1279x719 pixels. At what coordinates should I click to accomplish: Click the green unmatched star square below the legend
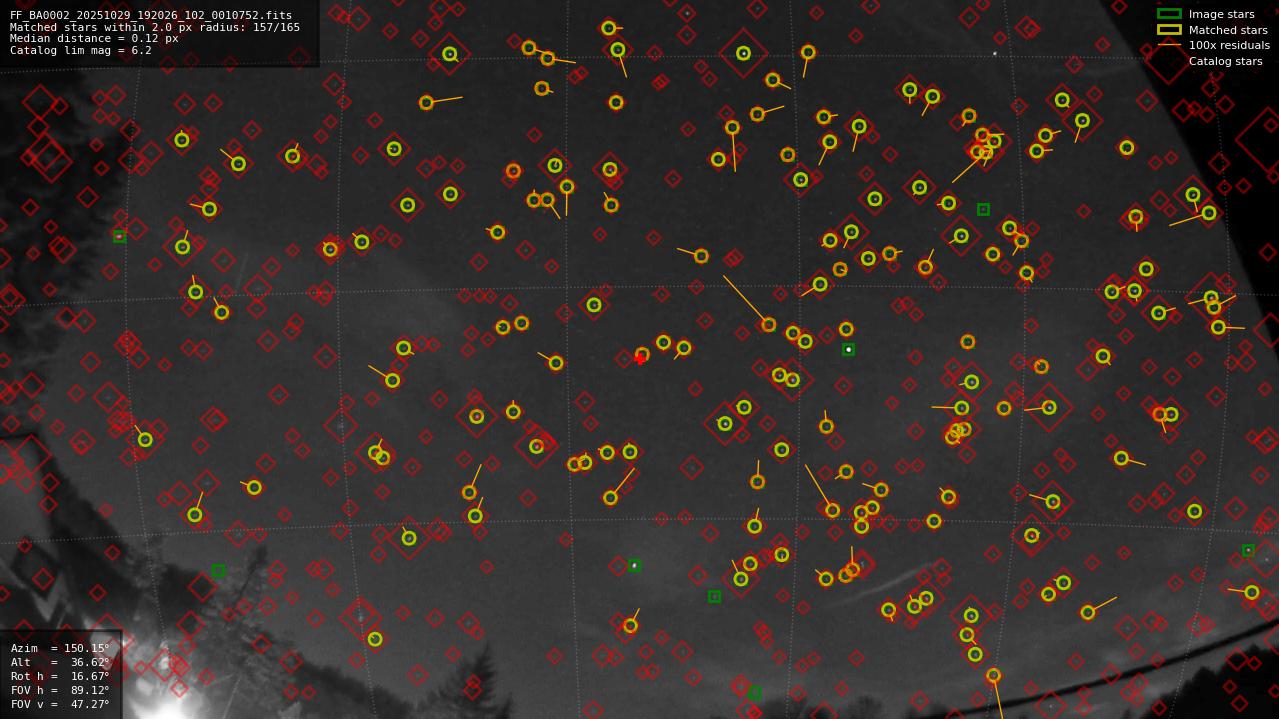click(983, 210)
